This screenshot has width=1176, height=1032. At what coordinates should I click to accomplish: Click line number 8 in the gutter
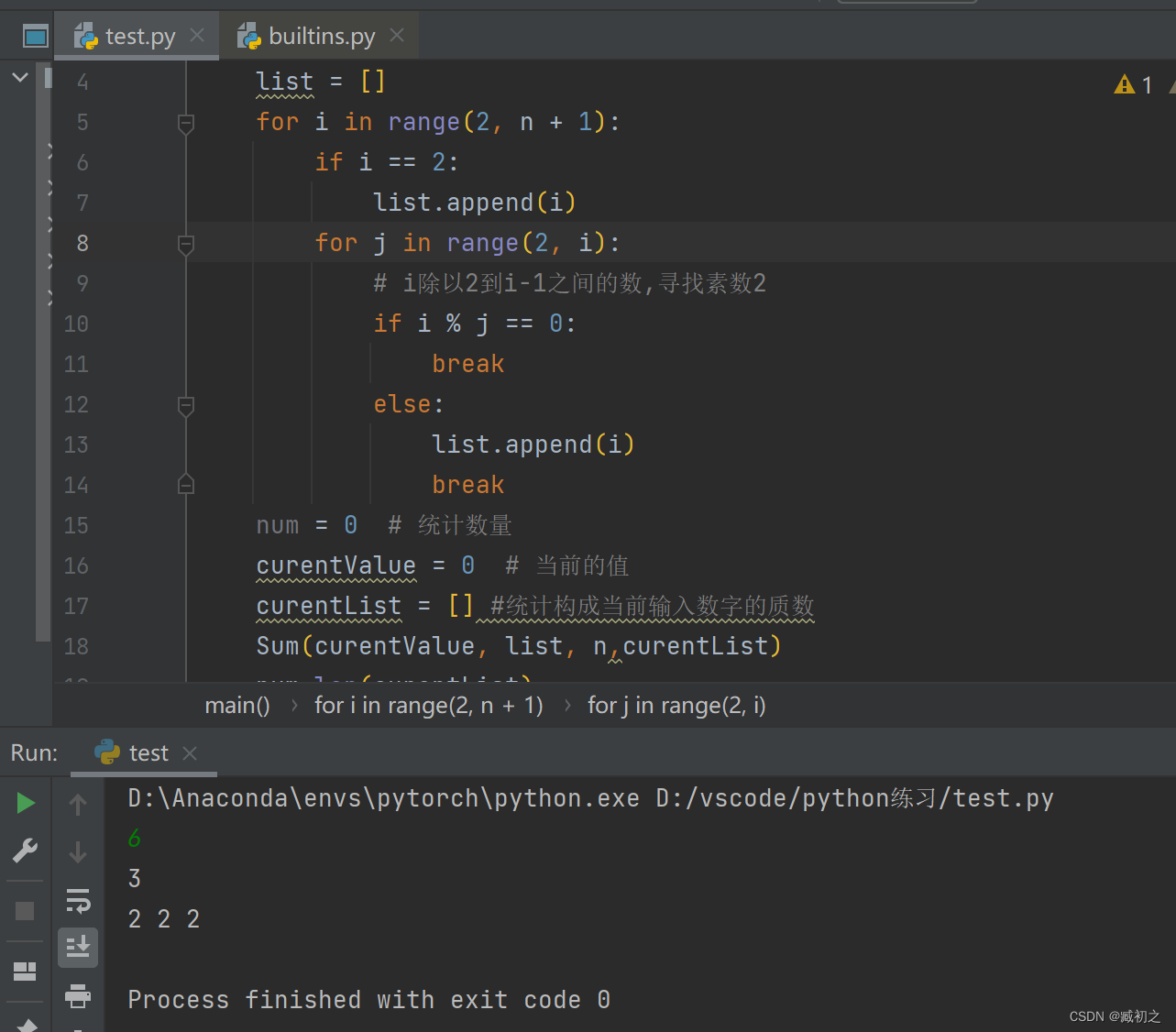click(82, 243)
